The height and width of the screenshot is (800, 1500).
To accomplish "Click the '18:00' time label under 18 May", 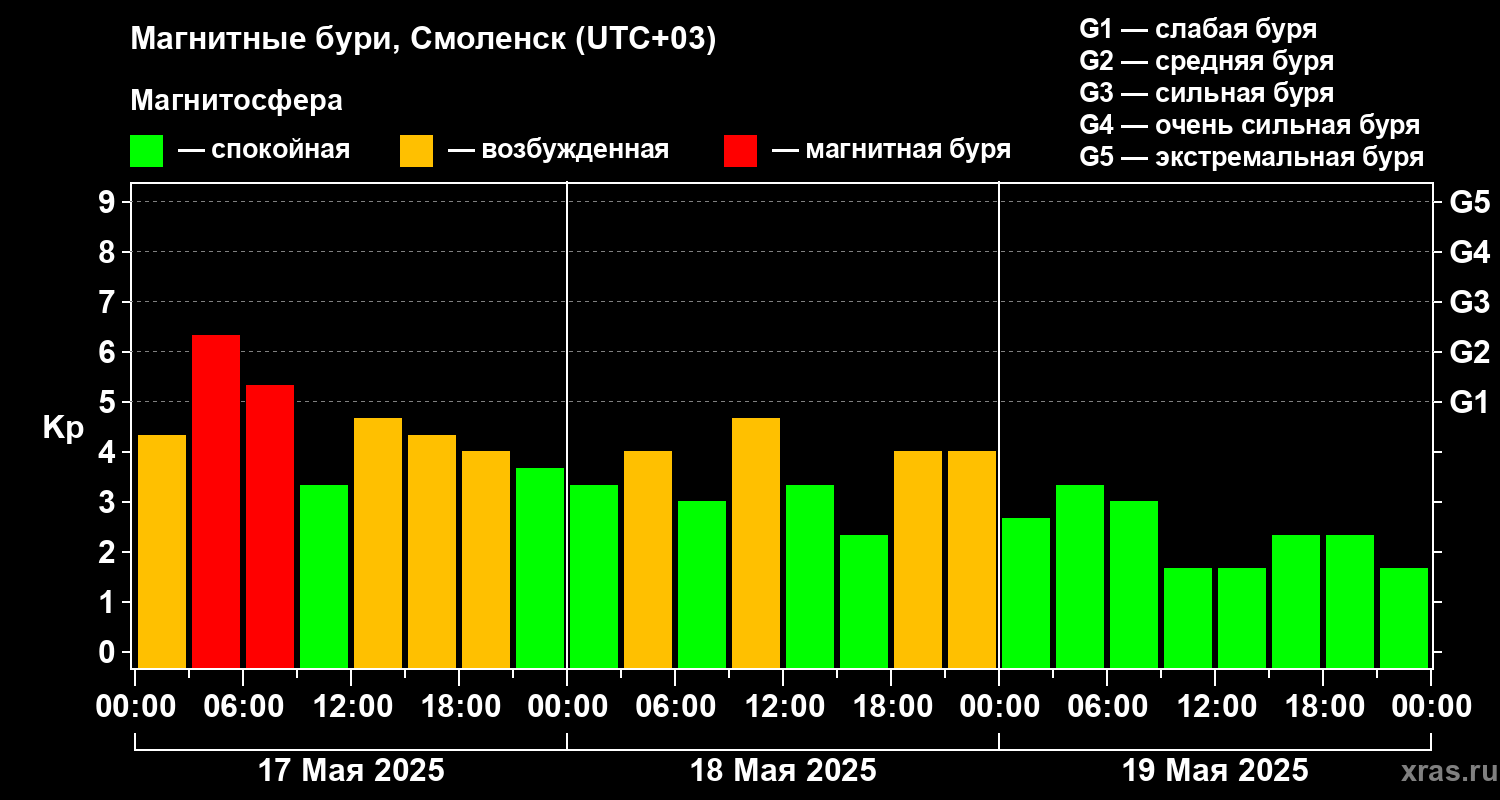I will click(x=891, y=707).
